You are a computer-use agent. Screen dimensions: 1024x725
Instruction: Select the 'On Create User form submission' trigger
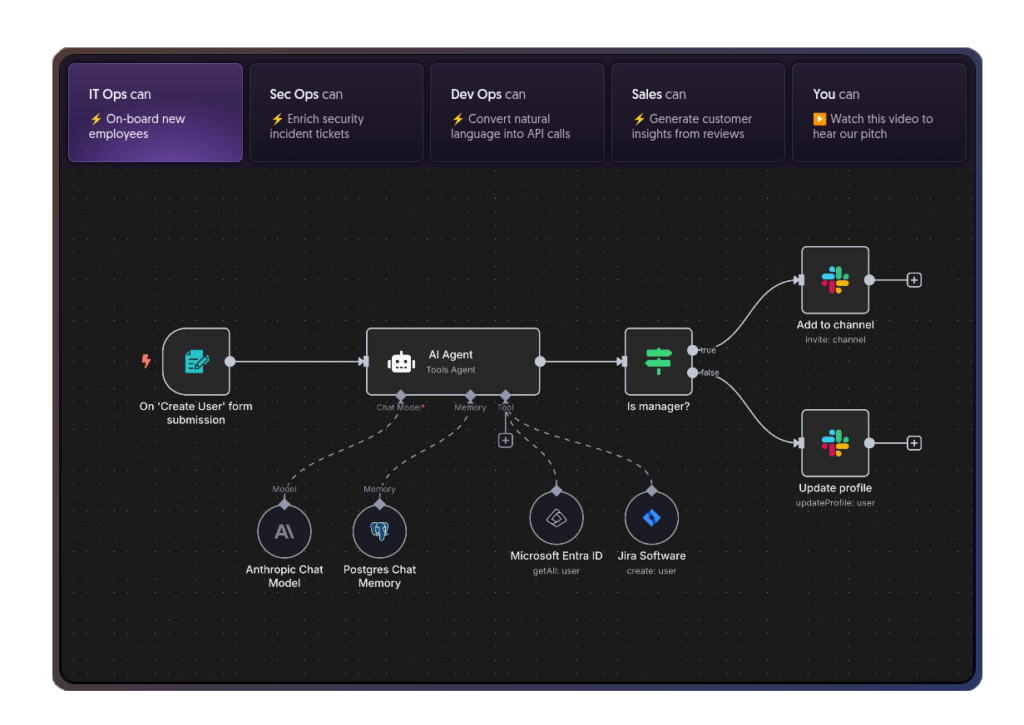coord(197,362)
